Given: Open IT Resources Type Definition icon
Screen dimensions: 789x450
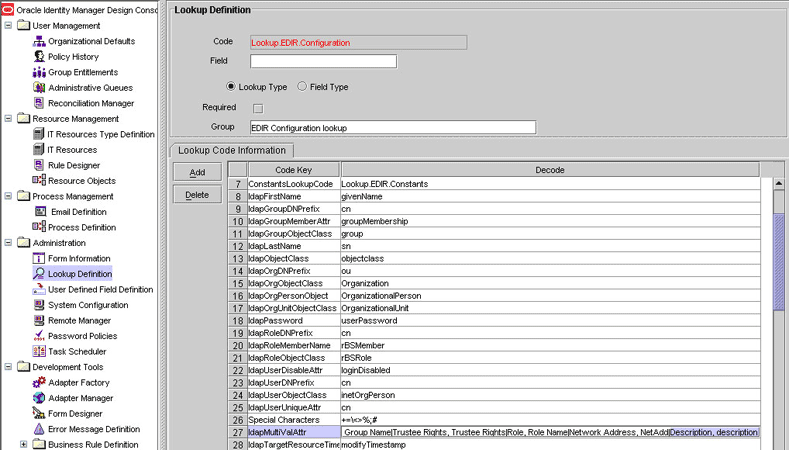Looking at the screenshot, I should (x=39, y=134).
